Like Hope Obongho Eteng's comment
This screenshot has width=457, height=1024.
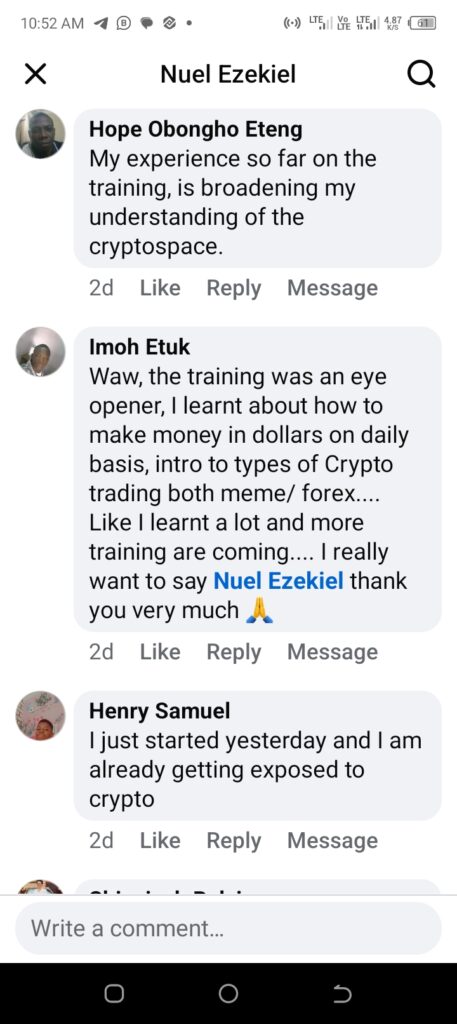point(160,288)
